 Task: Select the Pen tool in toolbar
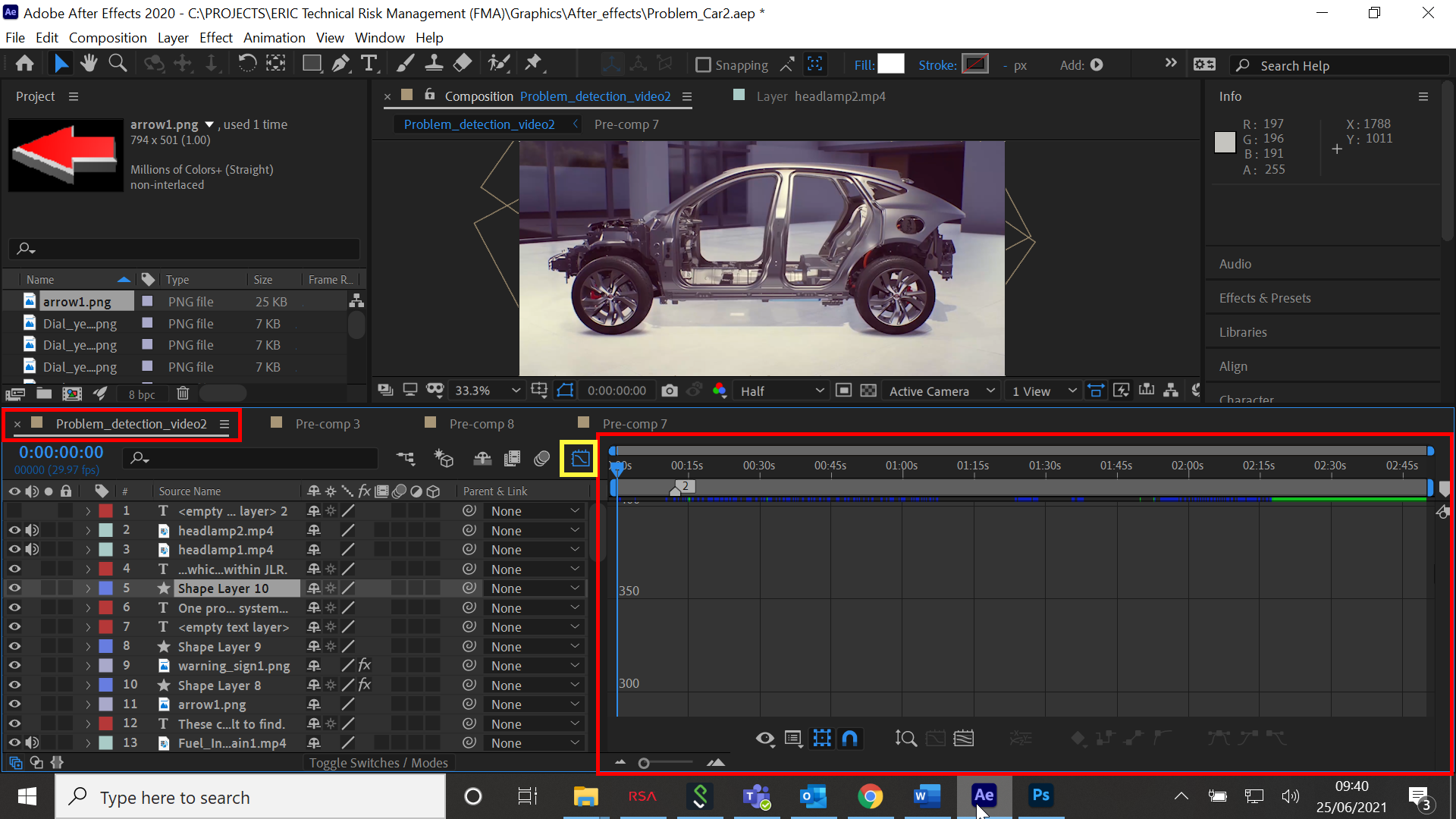tap(340, 64)
